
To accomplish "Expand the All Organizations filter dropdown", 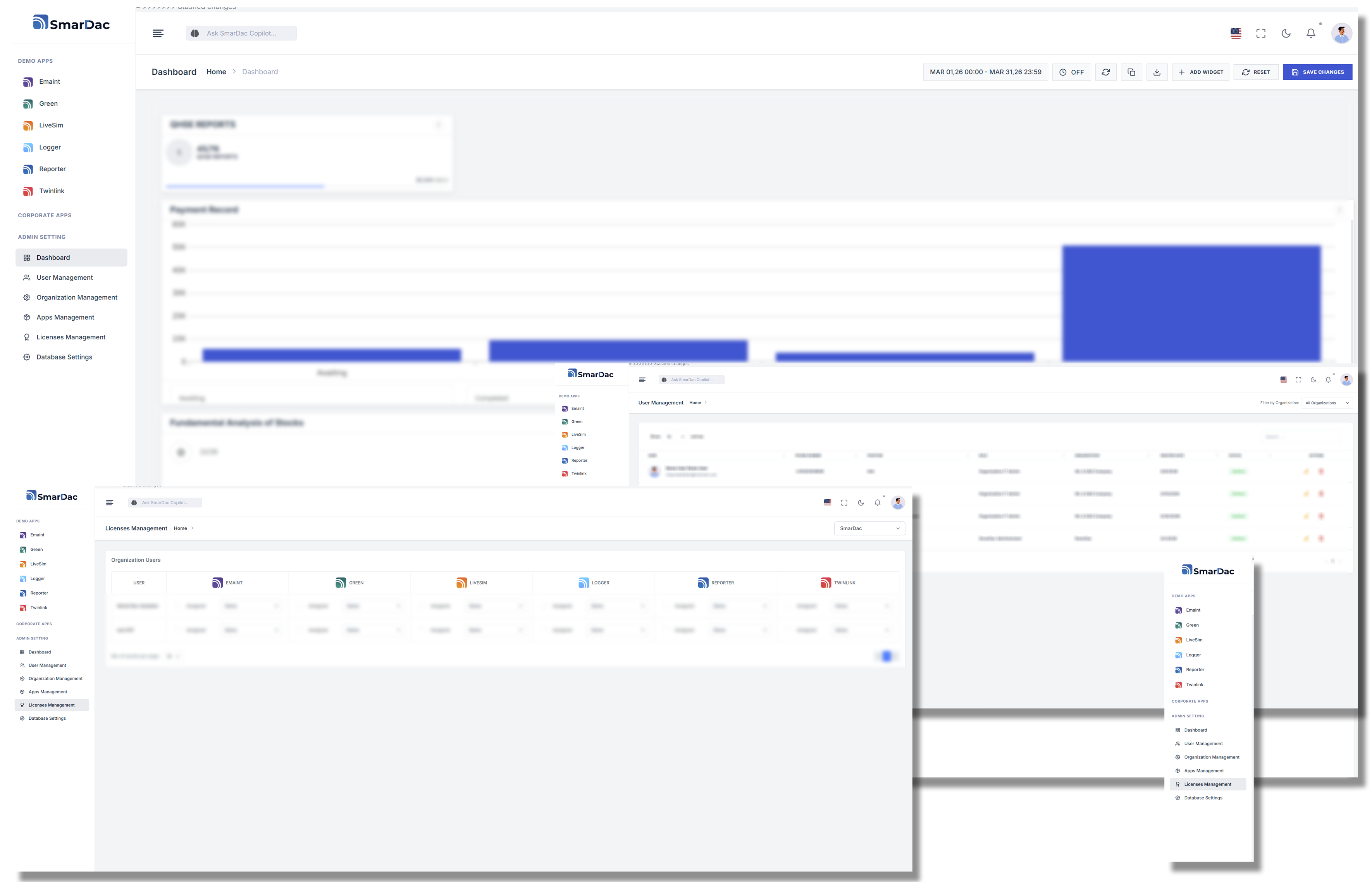I will [x=1327, y=402].
